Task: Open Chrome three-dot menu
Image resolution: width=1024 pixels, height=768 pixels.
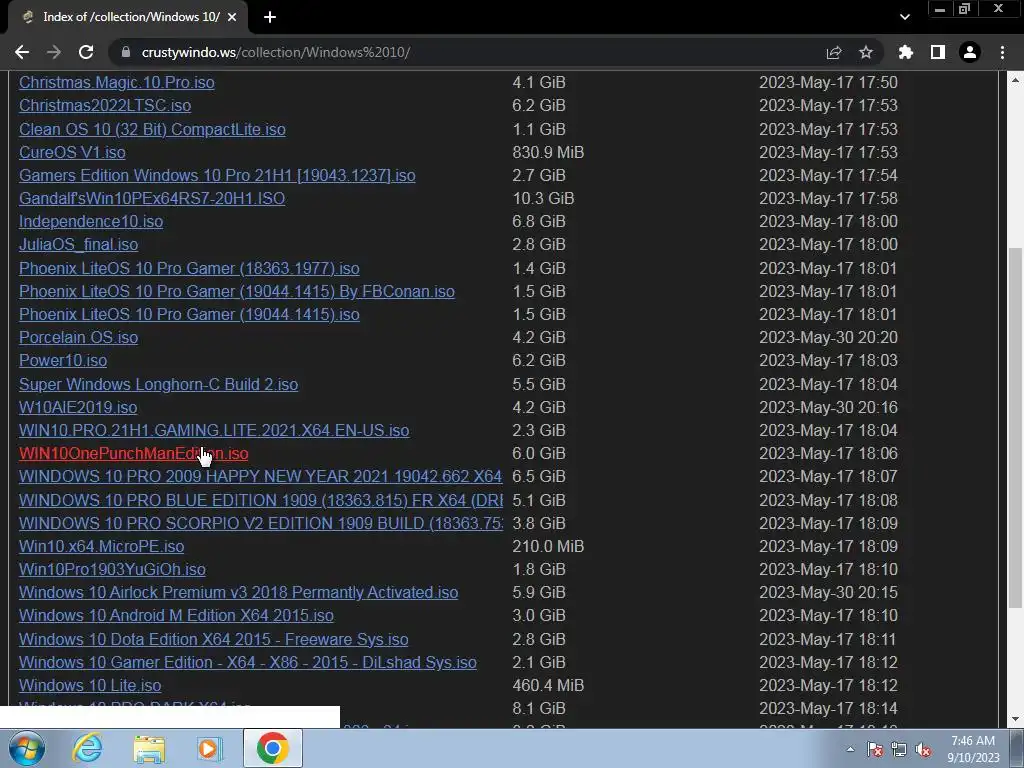Action: click(x=1002, y=52)
